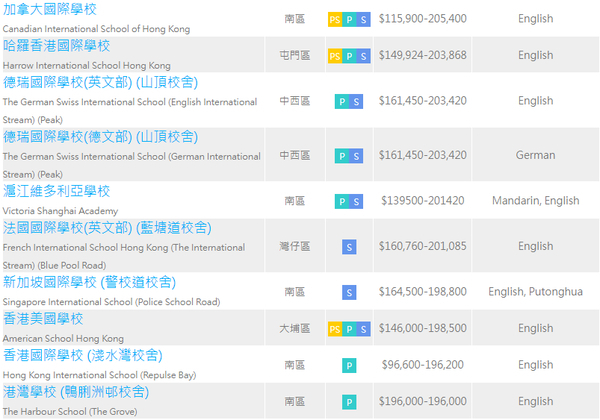Click P badge in Hong Kong International School row

[x=349, y=366]
